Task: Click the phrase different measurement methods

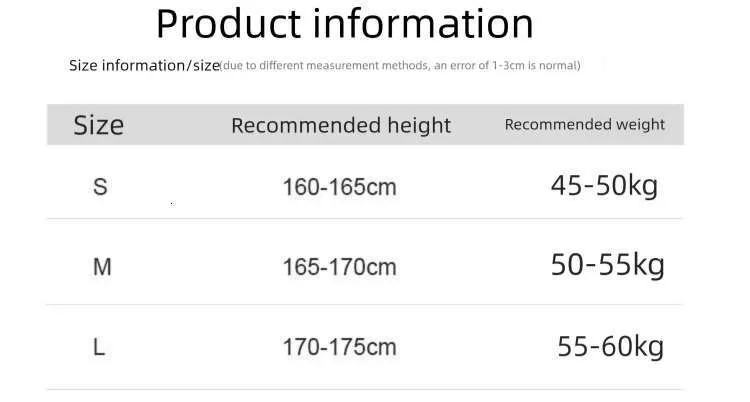Action: pyautogui.click(x=319, y=66)
